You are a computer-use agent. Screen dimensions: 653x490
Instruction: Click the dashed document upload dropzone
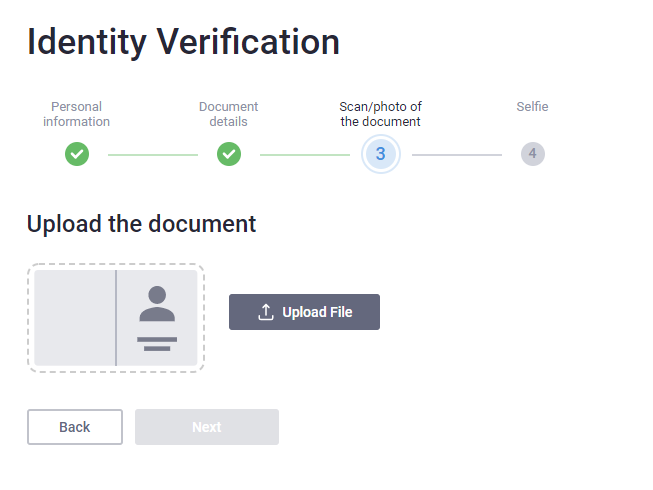116,318
